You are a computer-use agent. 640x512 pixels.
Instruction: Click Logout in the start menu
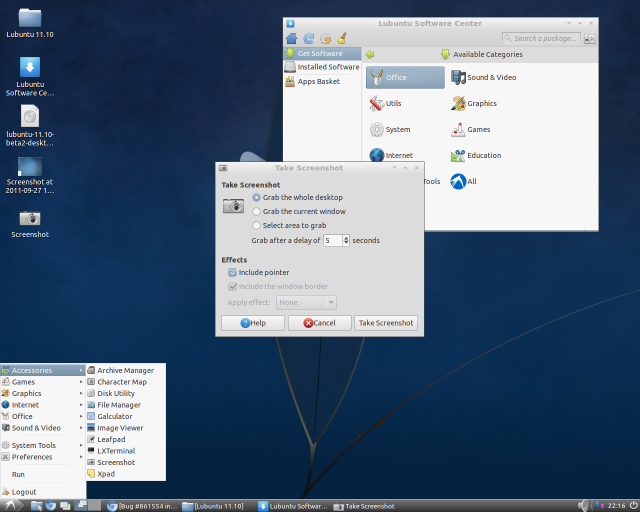pos(43,492)
